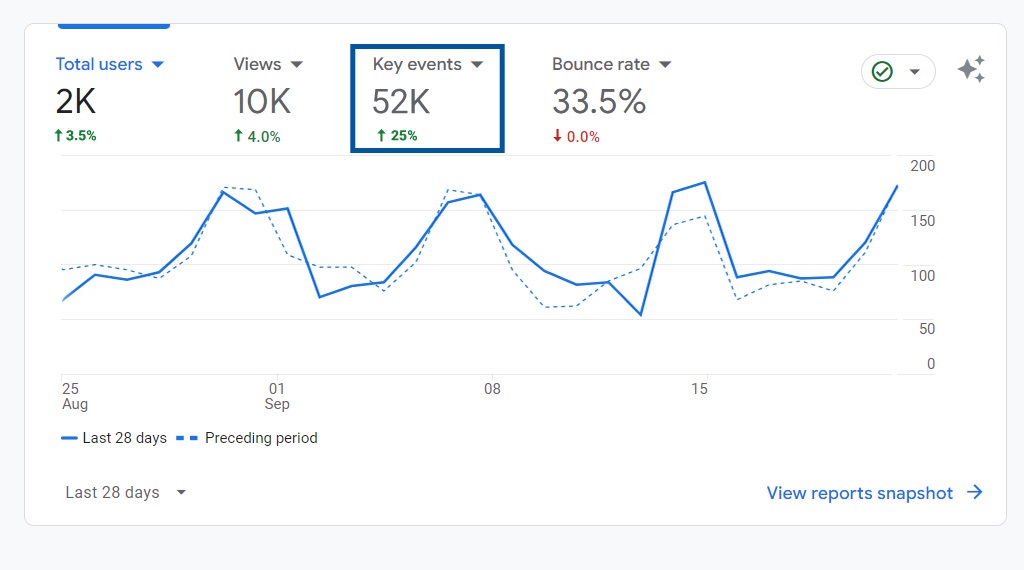The height and width of the screenshot is (570, 1024).
Task: Select the 2K Total users value
Action: [x=76, y=101]
